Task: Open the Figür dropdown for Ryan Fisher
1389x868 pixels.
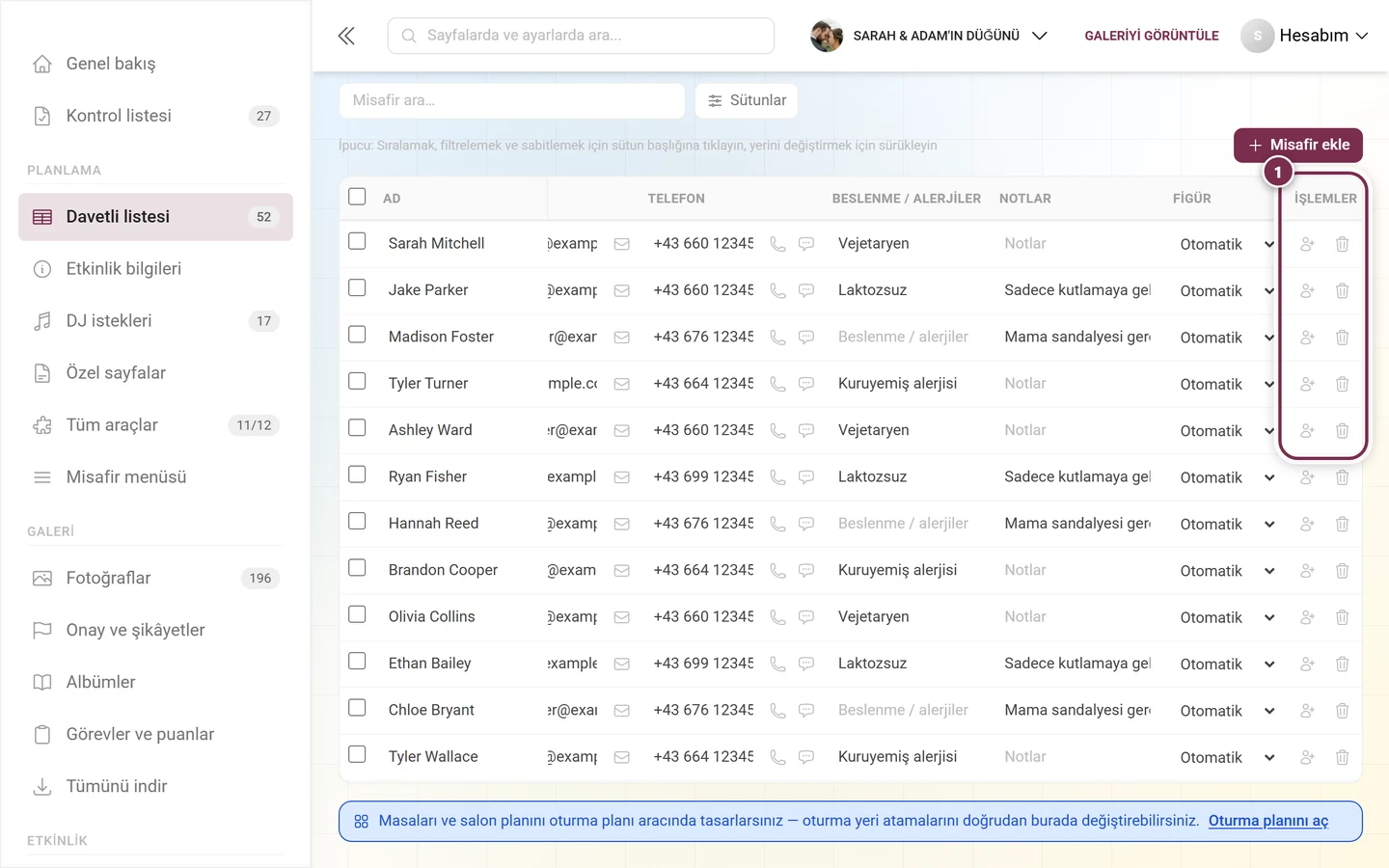Action: (x=1227, y=477)
